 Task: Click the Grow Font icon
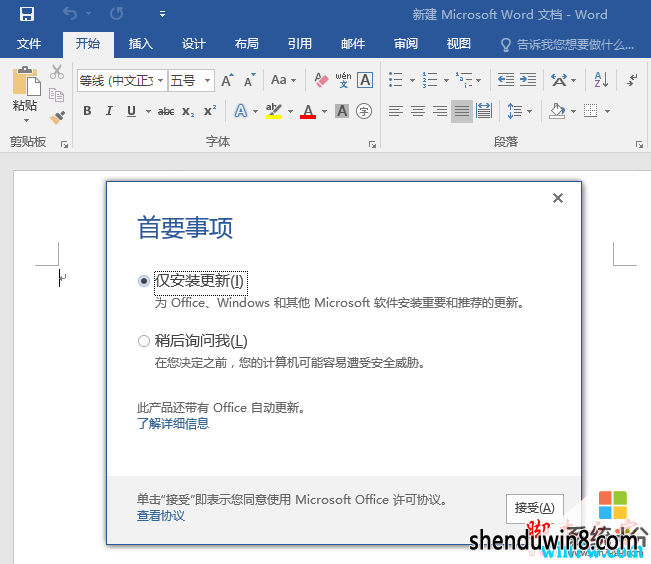[228, 80]
